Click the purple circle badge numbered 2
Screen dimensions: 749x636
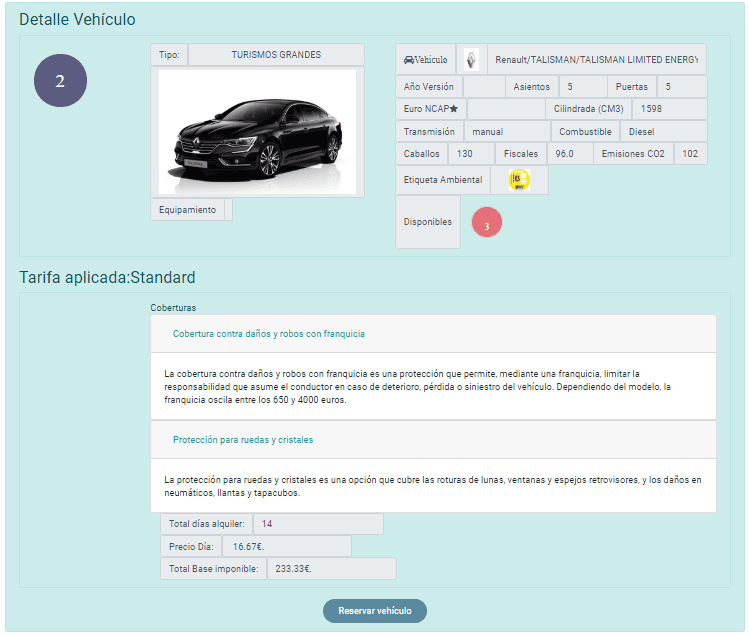pyautogui.click(x=60, y=80)
